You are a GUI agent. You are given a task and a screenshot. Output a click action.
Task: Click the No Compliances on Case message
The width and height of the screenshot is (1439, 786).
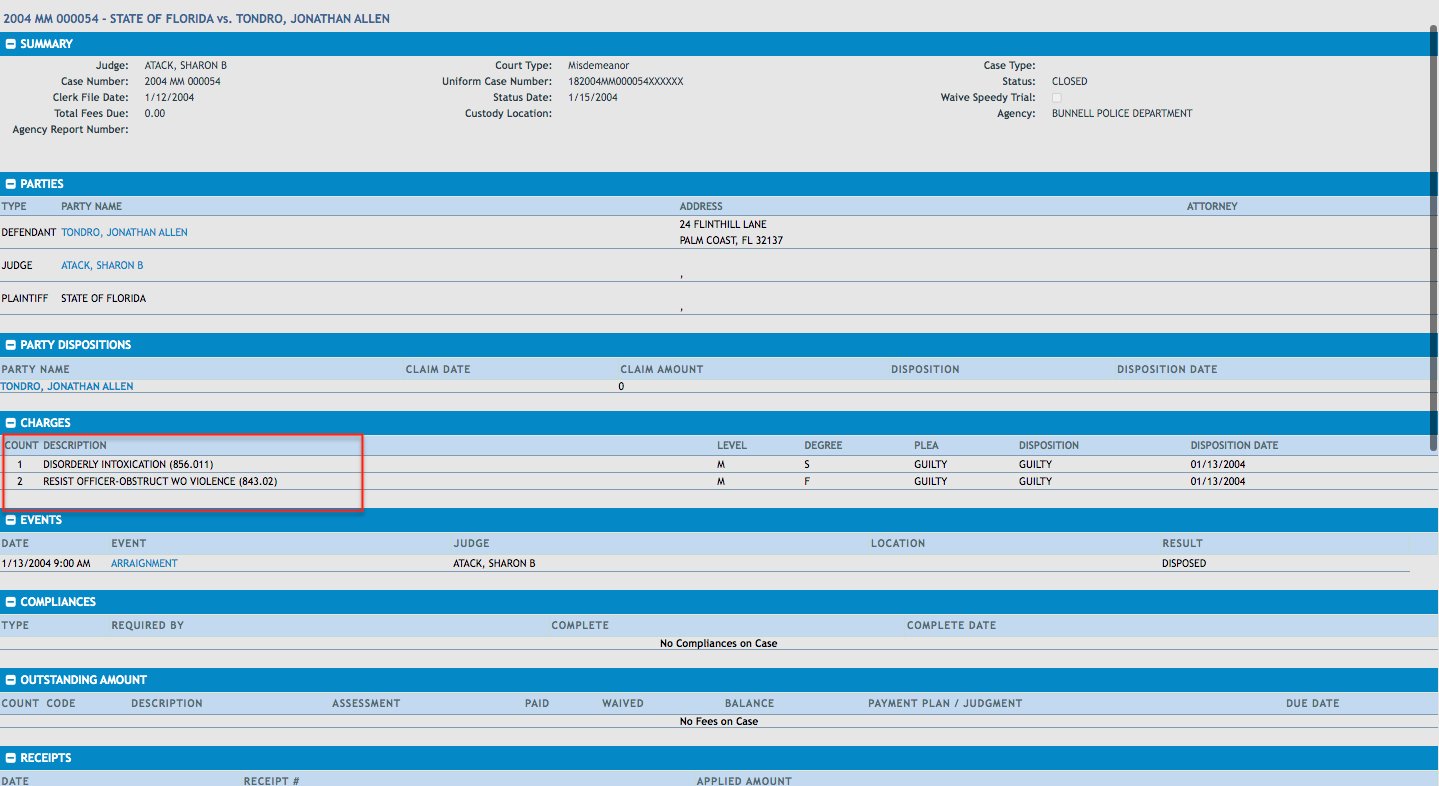718,643
